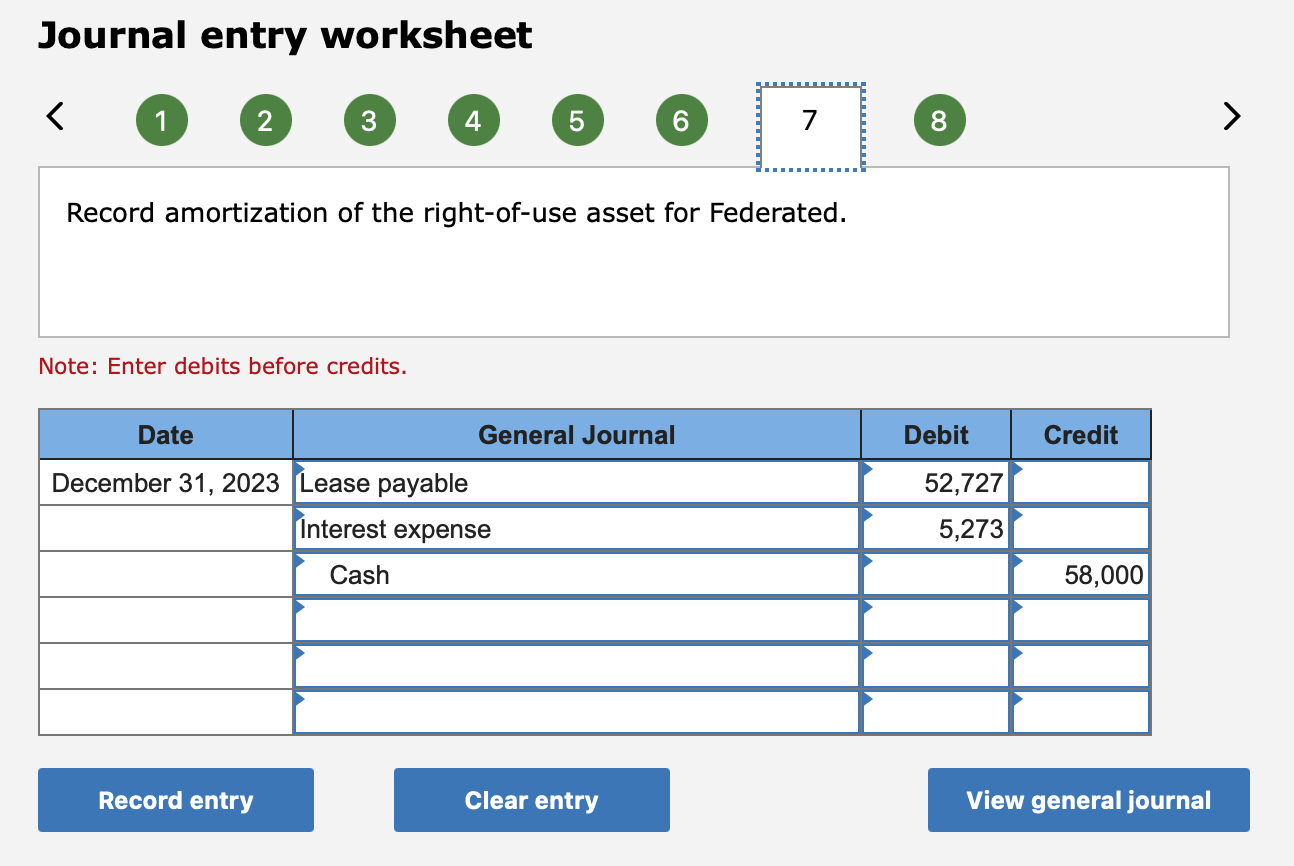Select step 4 circle

click(x=473, y=119)
